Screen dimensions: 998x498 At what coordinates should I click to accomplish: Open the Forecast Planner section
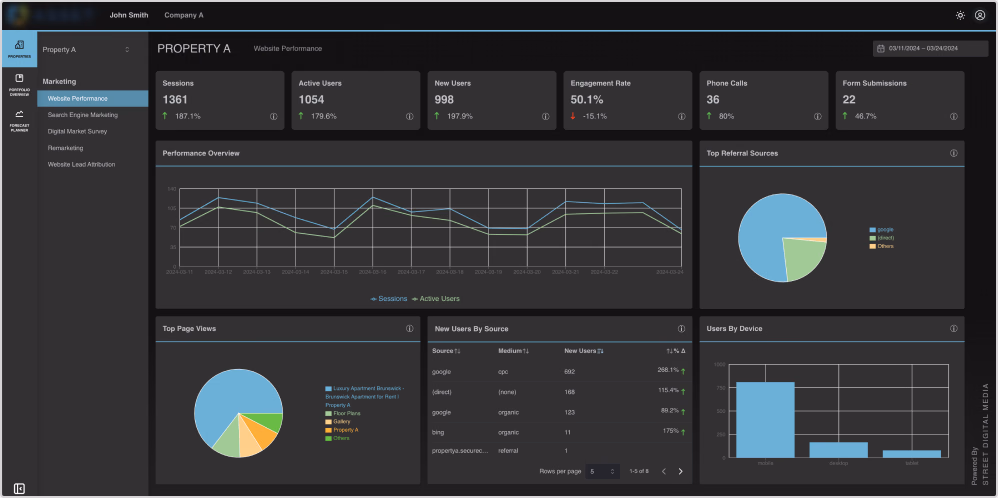click(x=19, y=119)
